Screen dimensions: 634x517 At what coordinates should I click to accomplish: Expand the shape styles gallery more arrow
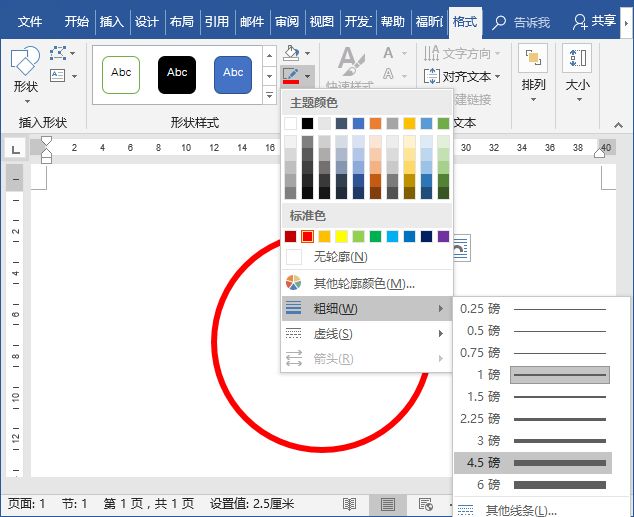[270, 96]
